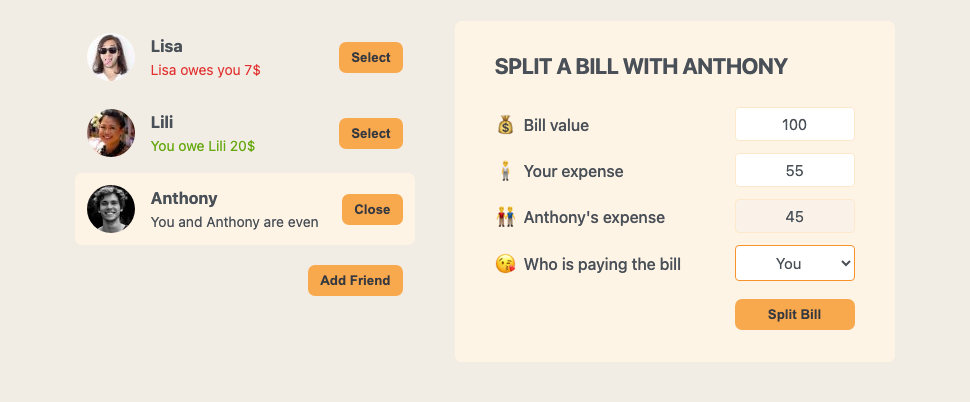970x402 pixels.
Task: Submit with the Split Bill button
Action: 794,314
